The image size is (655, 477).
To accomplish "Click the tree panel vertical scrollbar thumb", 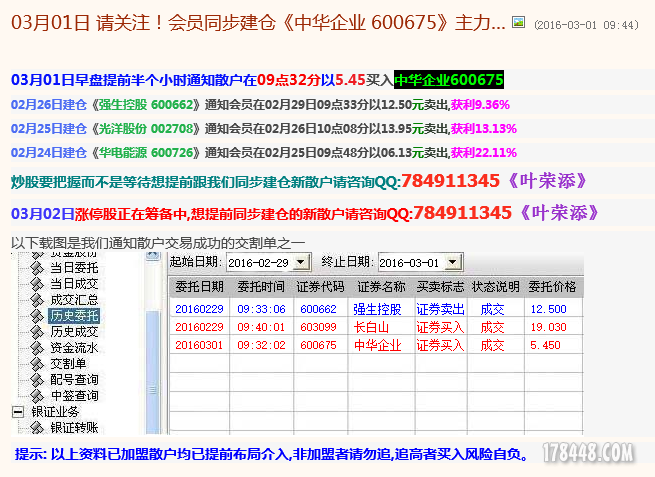I will pyautogui.click(x=152, y=372).
